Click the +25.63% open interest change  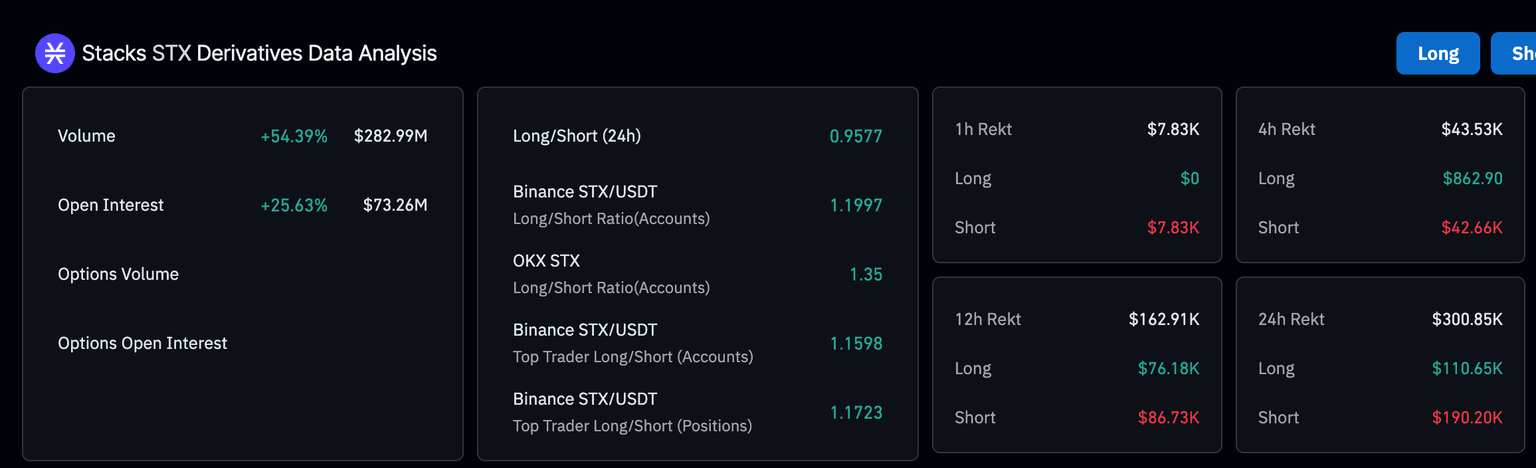point(294,205)
